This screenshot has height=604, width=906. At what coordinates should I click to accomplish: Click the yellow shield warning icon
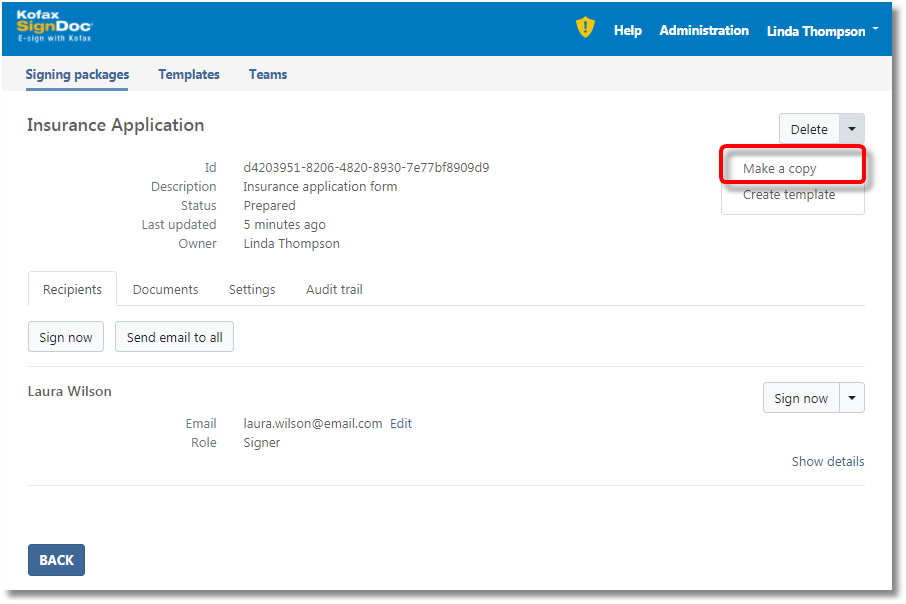coord(585,28)
